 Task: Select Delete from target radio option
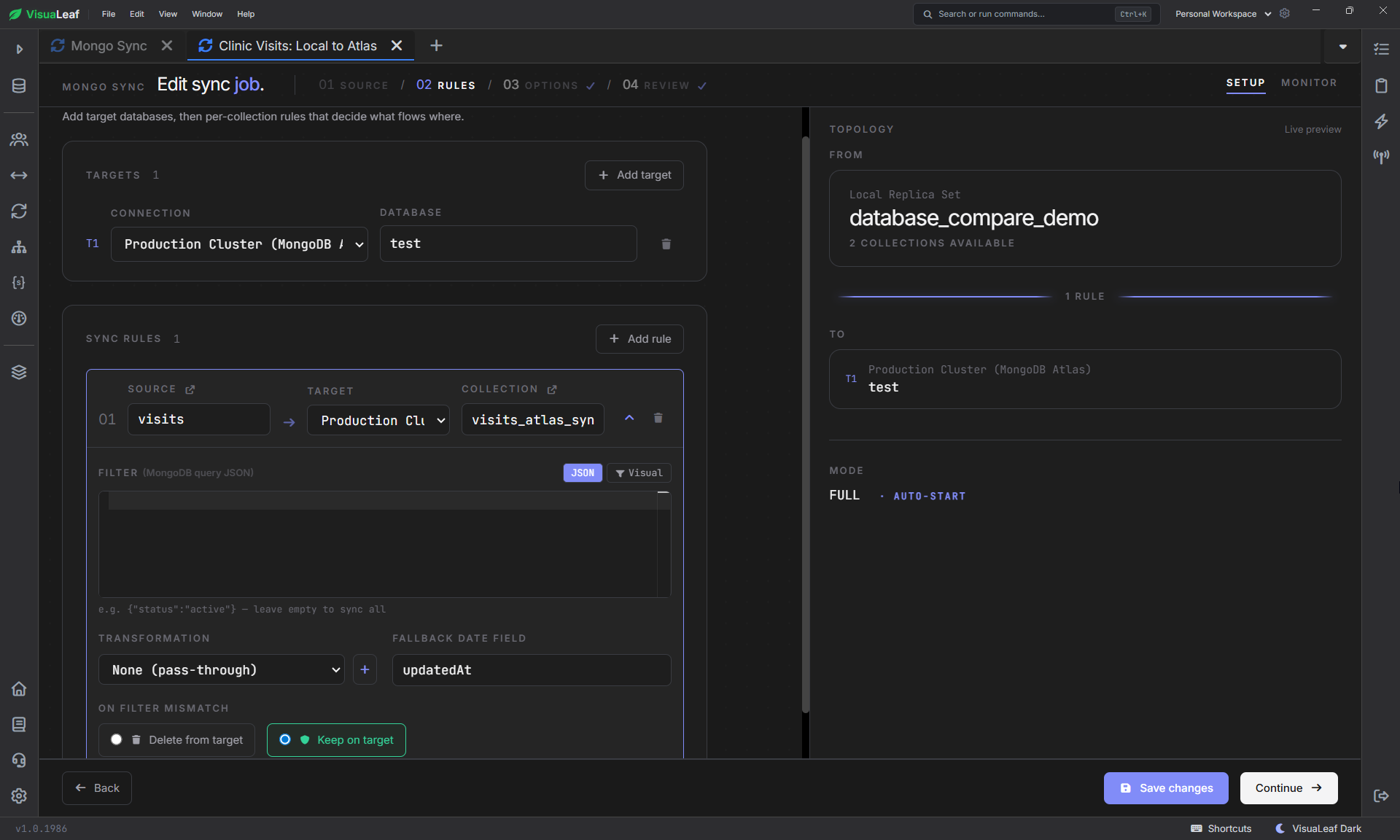[177, 739]
